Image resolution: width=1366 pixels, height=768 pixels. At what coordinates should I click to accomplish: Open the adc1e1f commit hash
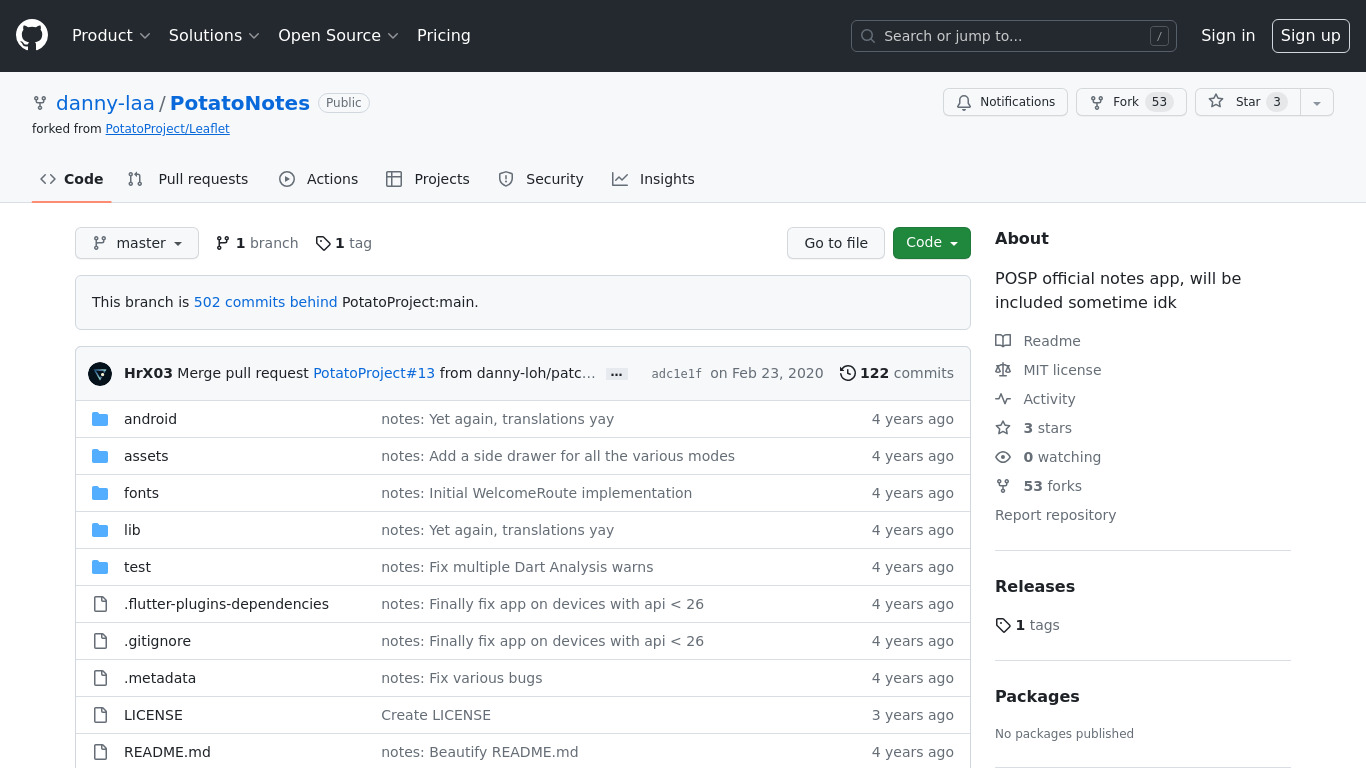tap(677, 374)
